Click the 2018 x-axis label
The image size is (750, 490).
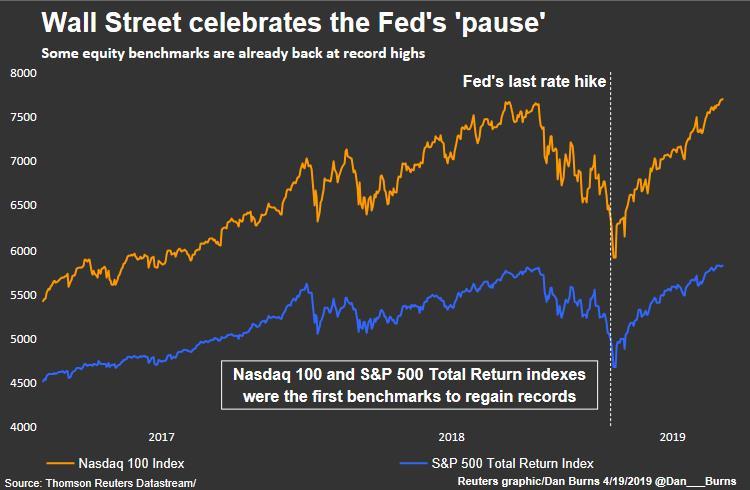click(451, 437)
